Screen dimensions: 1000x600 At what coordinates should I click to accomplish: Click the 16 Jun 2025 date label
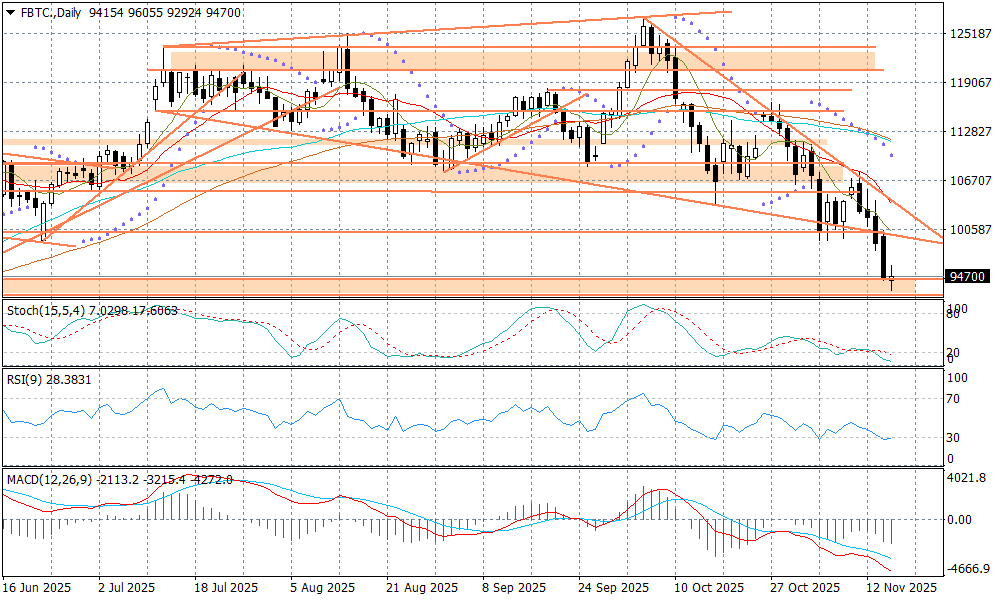pyautogui.click(x=39, y=588)
